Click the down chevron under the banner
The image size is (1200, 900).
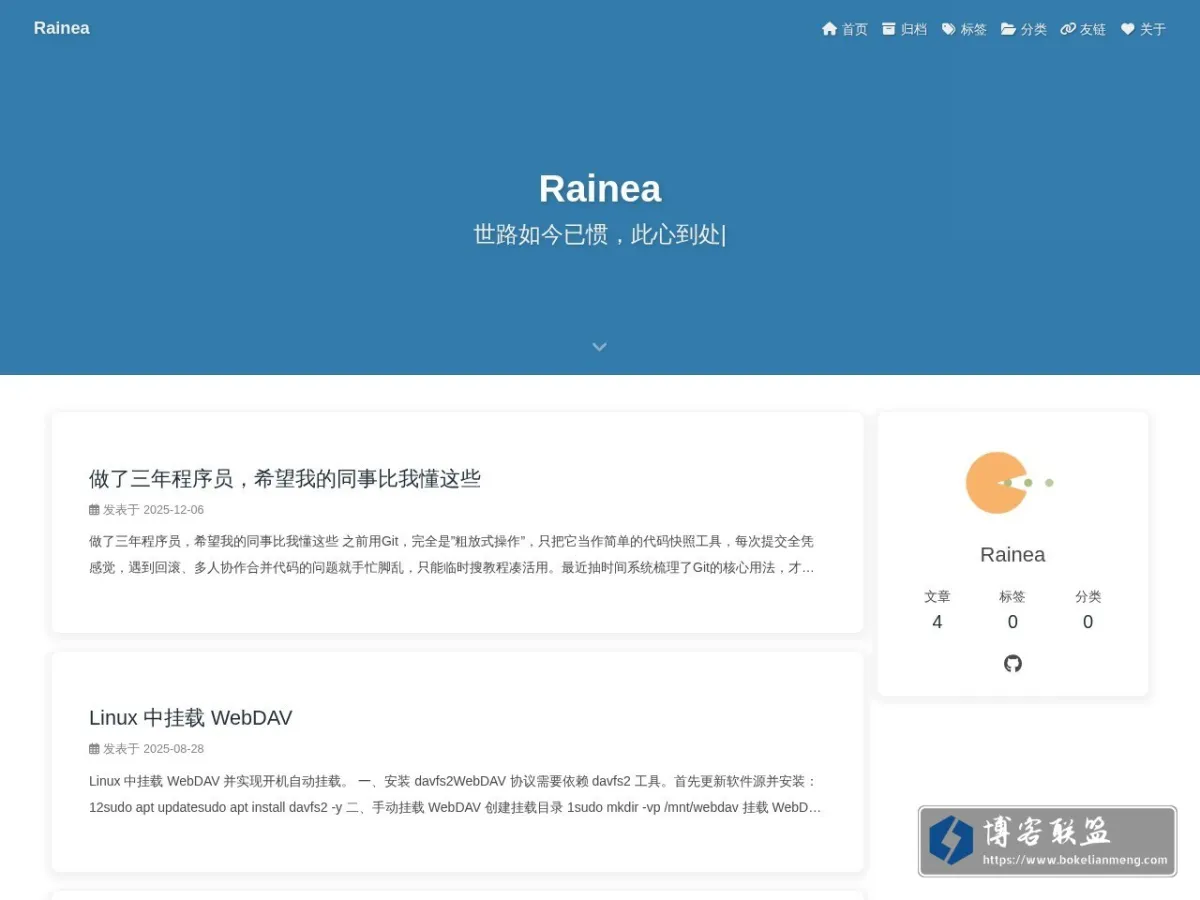coord(599,347)
